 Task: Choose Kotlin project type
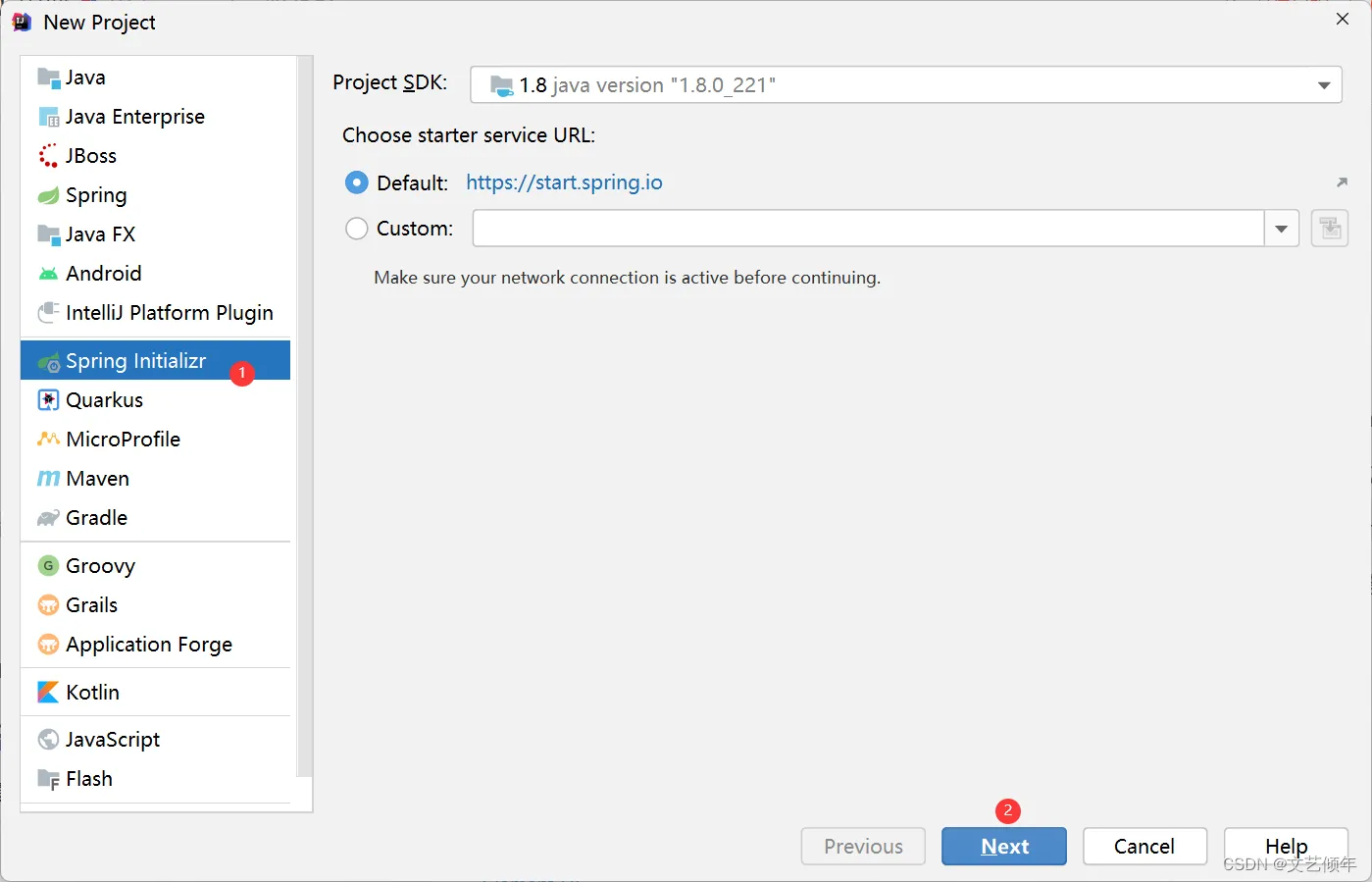tap(155, 693)
